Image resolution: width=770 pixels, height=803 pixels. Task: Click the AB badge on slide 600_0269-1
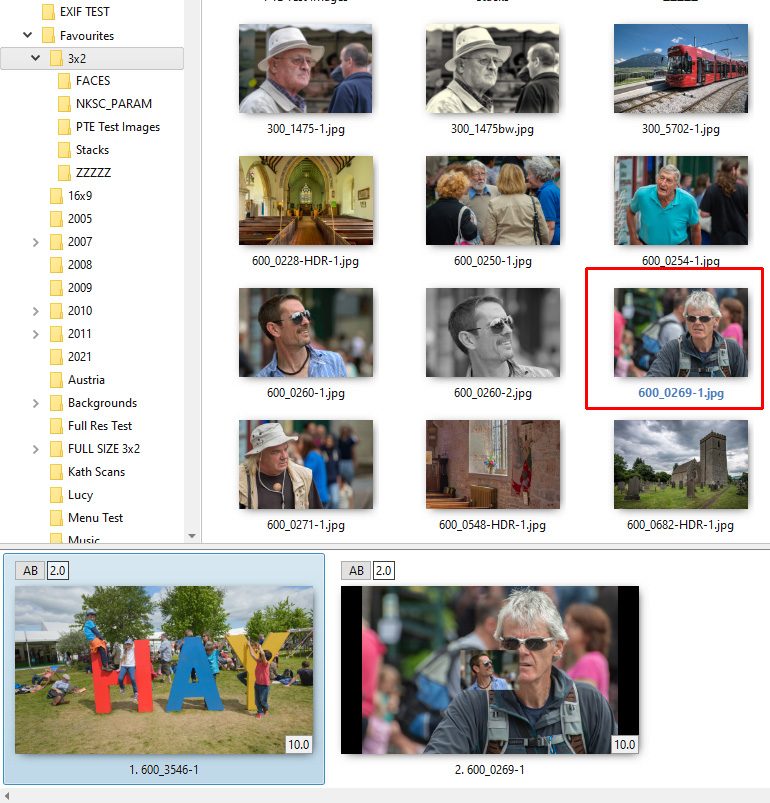pos(355,570)
